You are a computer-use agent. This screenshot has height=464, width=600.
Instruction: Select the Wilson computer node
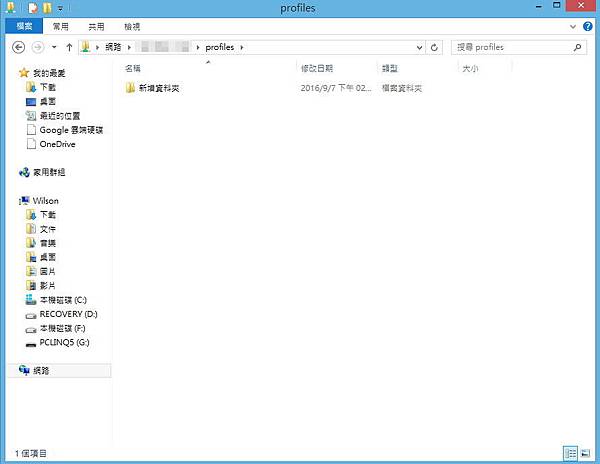(46, 200)
